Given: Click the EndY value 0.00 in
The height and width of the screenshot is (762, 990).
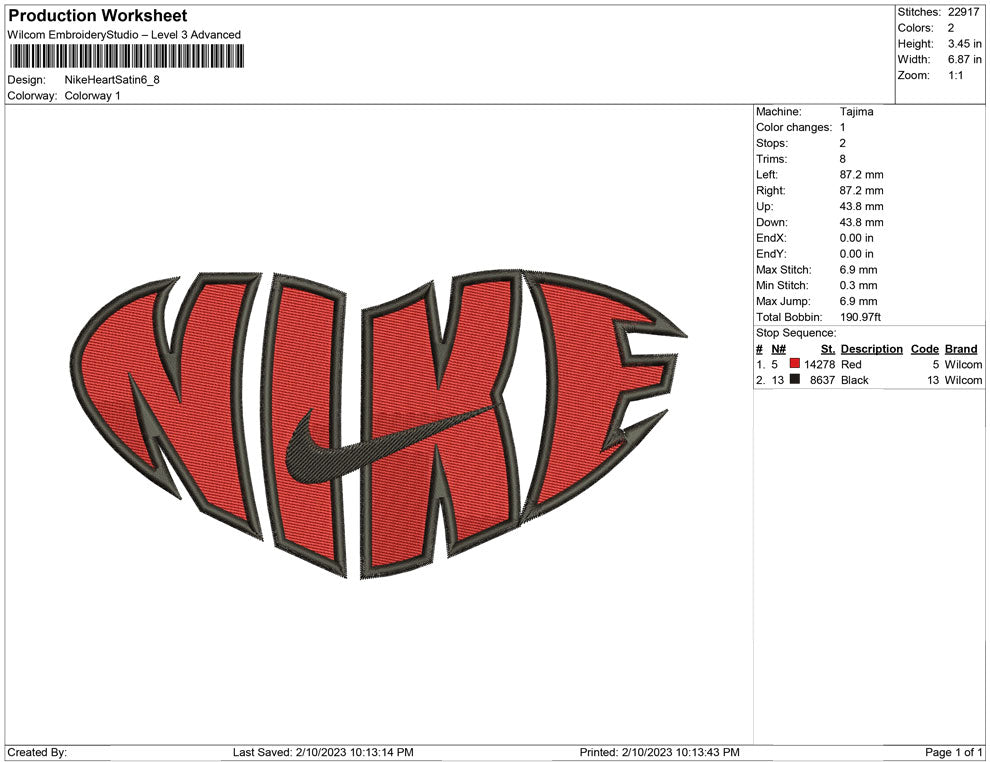Looking at the screenshot, I should 856,253.
